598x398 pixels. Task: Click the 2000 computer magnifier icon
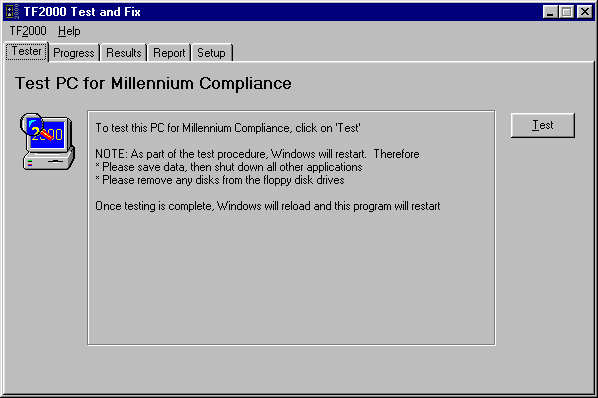pyautogui.click(x=47, y=141)
